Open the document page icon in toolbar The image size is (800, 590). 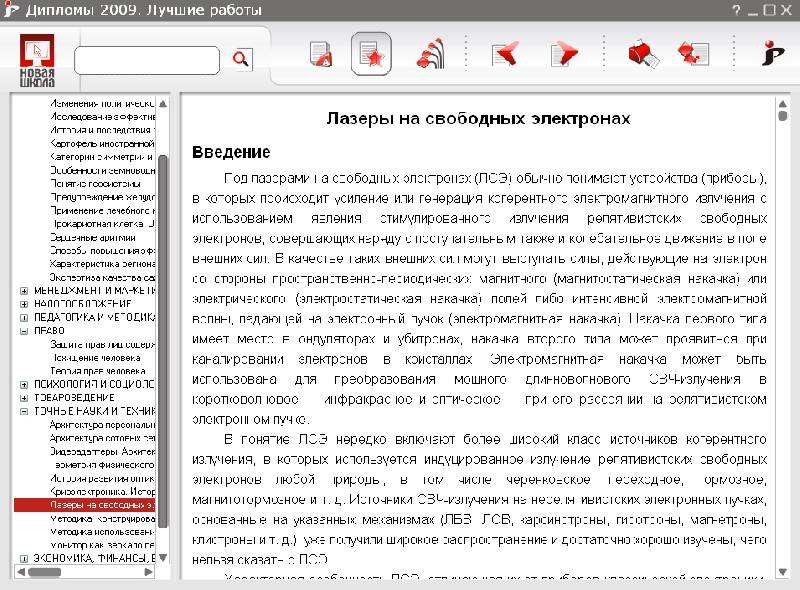[321, 54]
